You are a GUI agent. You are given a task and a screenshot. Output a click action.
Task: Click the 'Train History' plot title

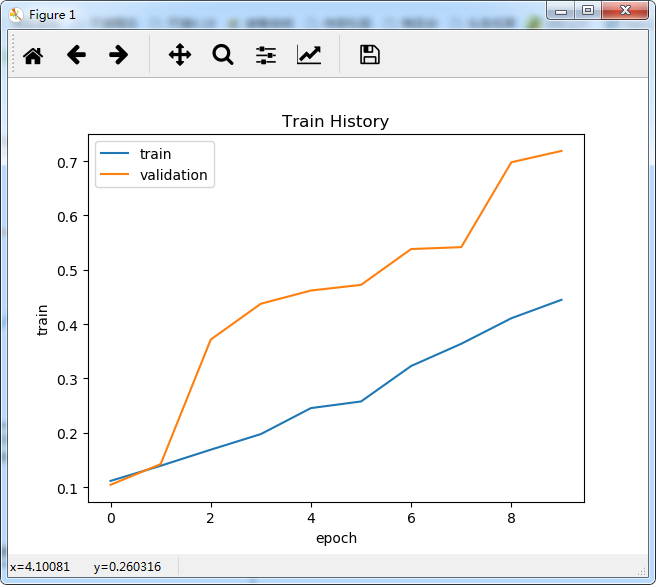(x=335, y=121)
